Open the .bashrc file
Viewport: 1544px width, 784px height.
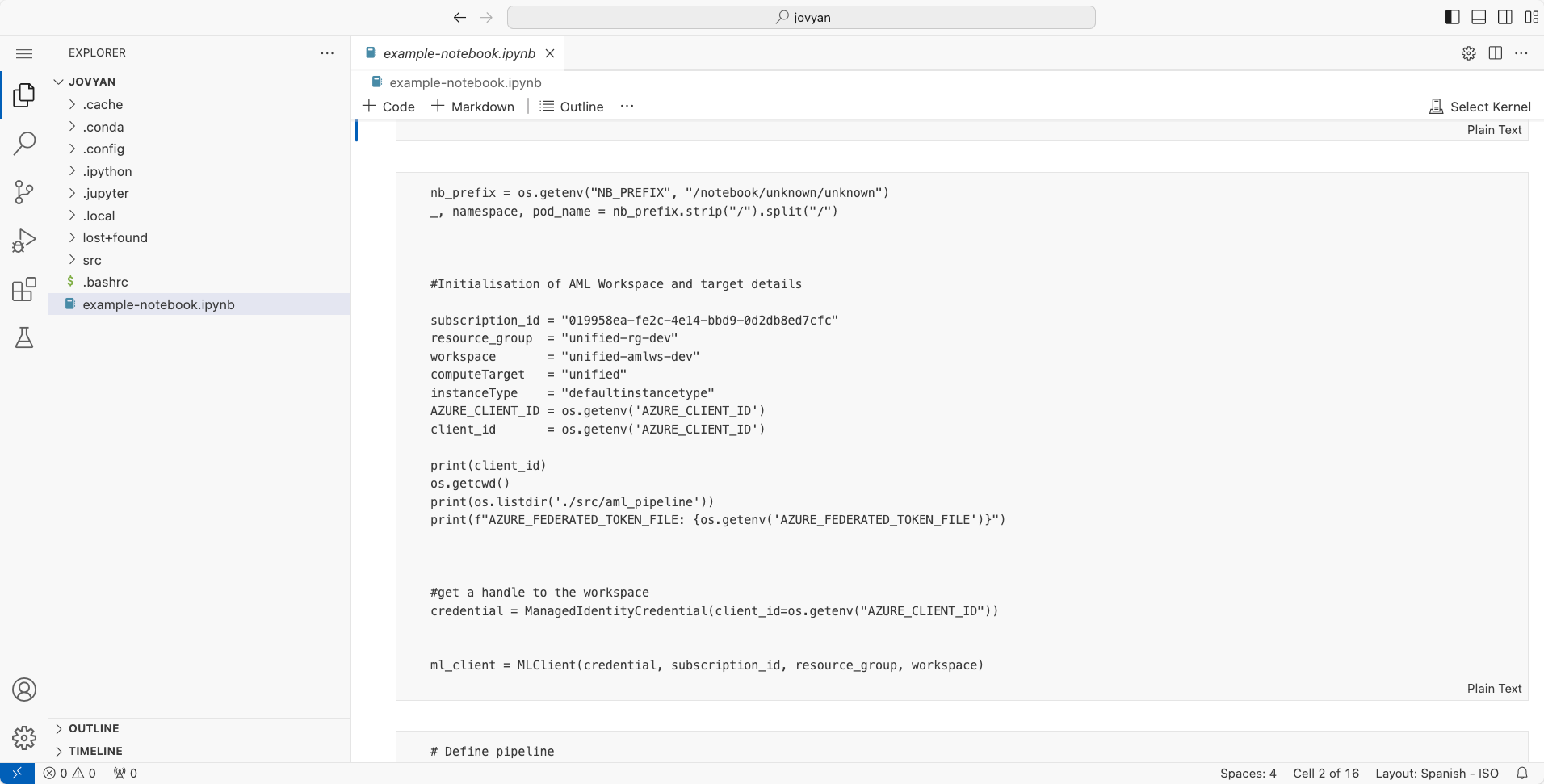point(105,282)
